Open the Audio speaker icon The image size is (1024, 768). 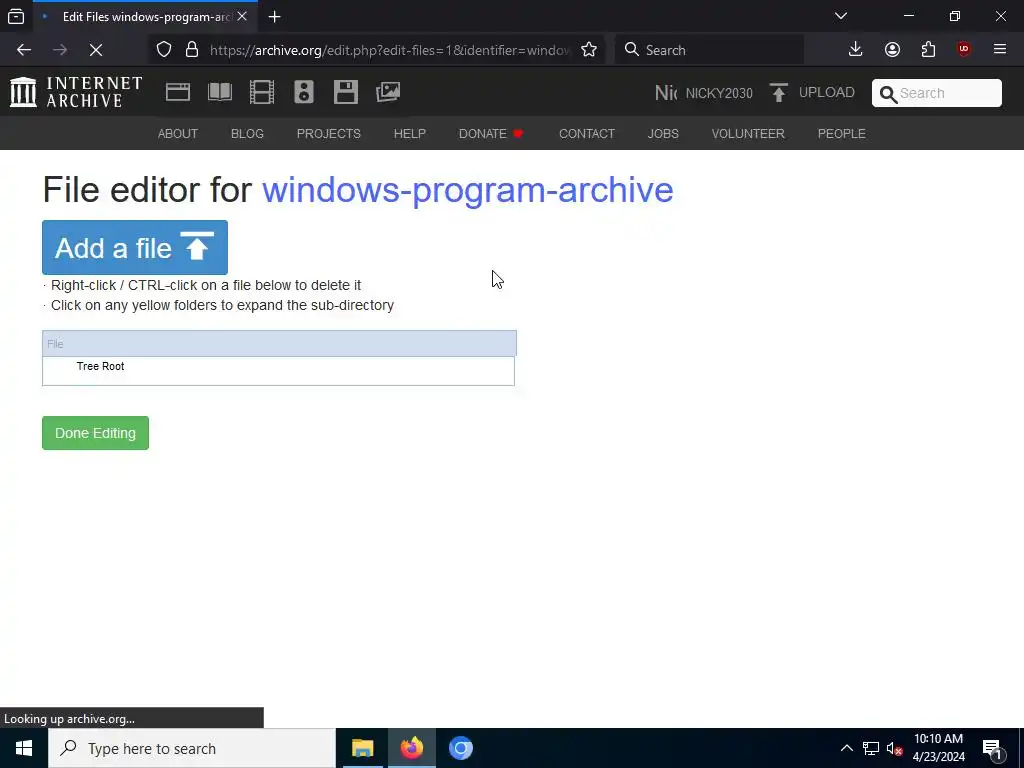tap(304, 92)
